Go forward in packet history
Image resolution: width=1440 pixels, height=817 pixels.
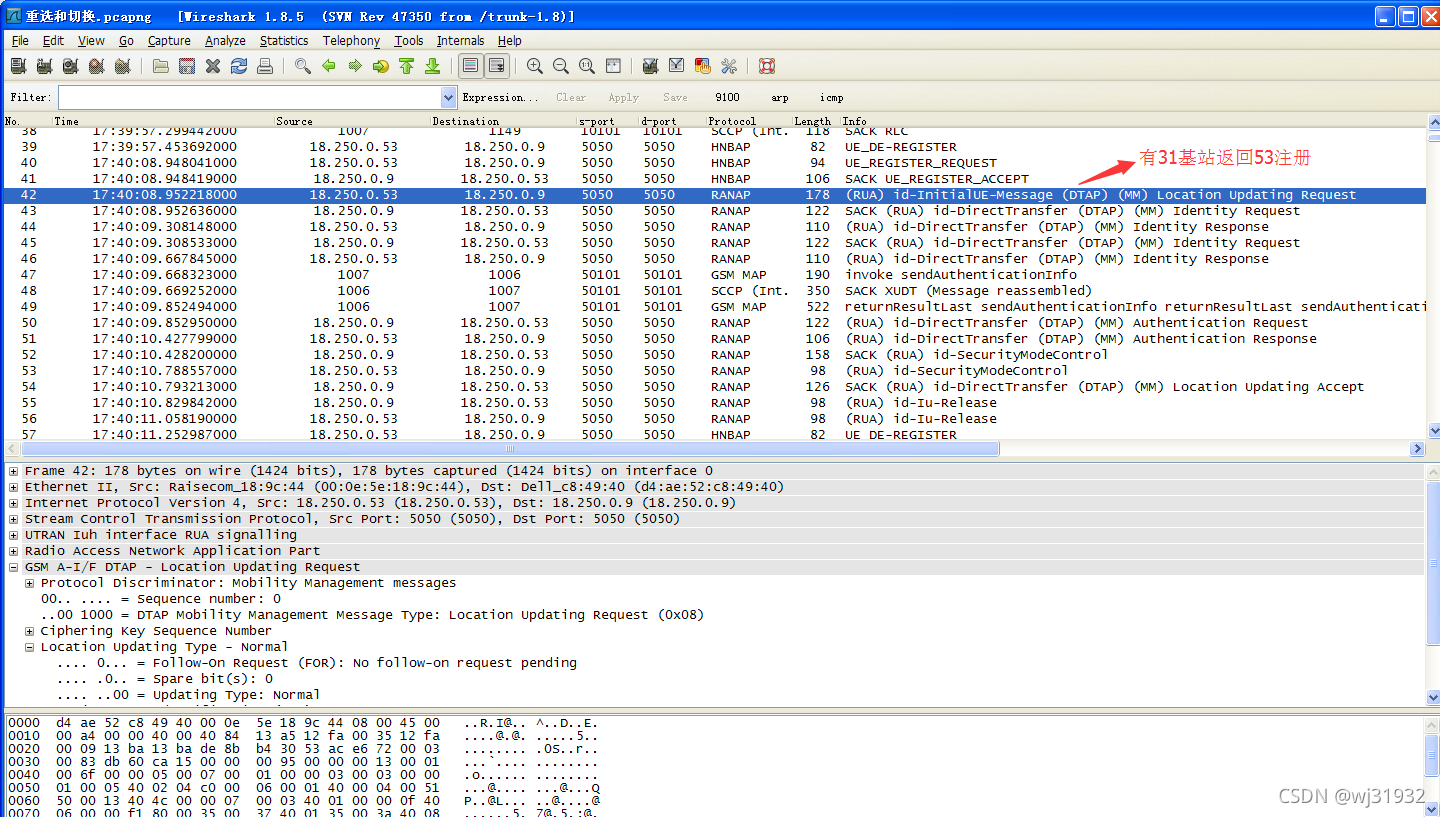tap(355, 66)
